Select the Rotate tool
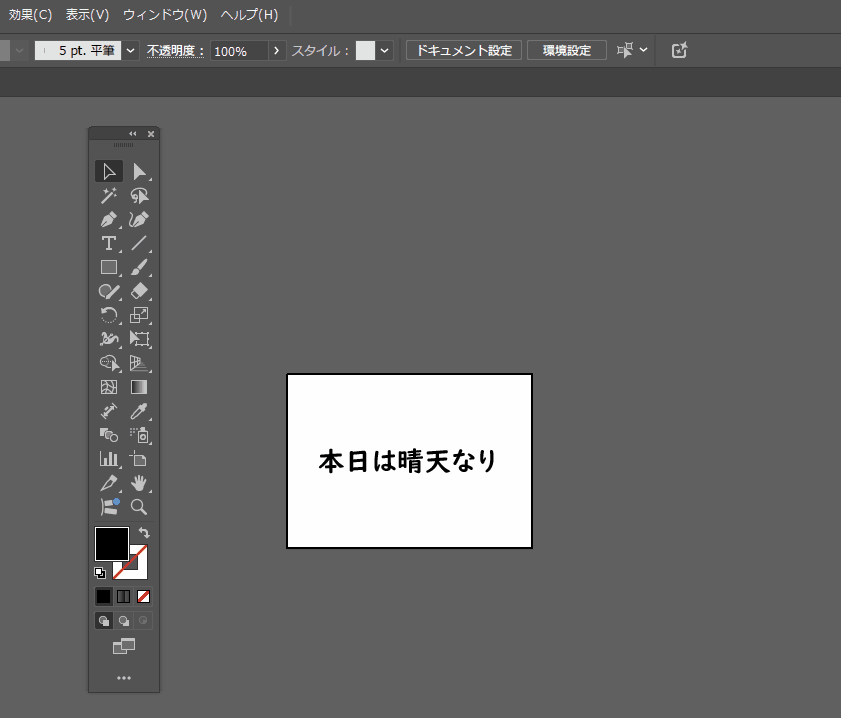The width and height of the screenshot is (841, 718). click(108, 315)
